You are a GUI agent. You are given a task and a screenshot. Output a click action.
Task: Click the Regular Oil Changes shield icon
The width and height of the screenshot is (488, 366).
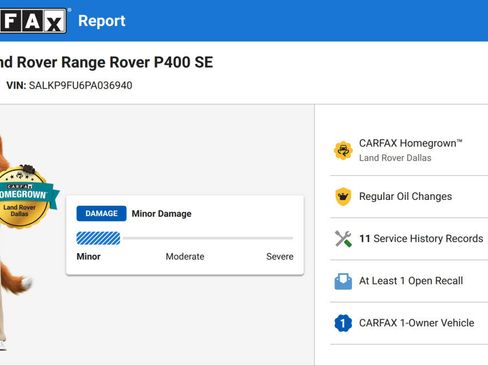[x=343, y=196]
